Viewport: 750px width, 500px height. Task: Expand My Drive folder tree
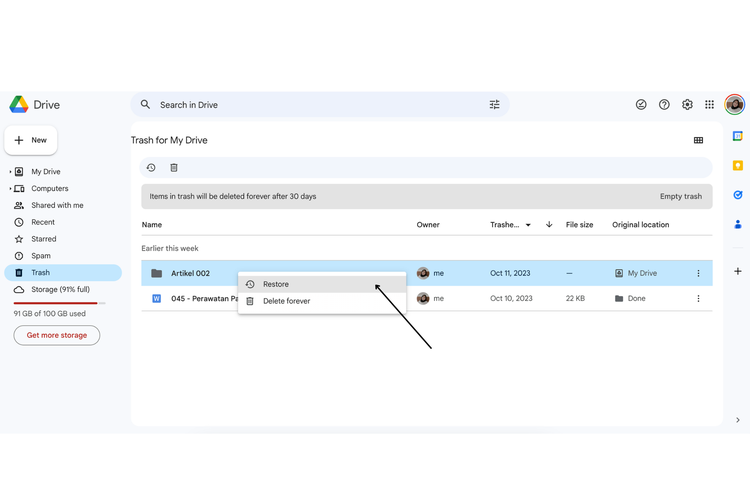[10, 172]
